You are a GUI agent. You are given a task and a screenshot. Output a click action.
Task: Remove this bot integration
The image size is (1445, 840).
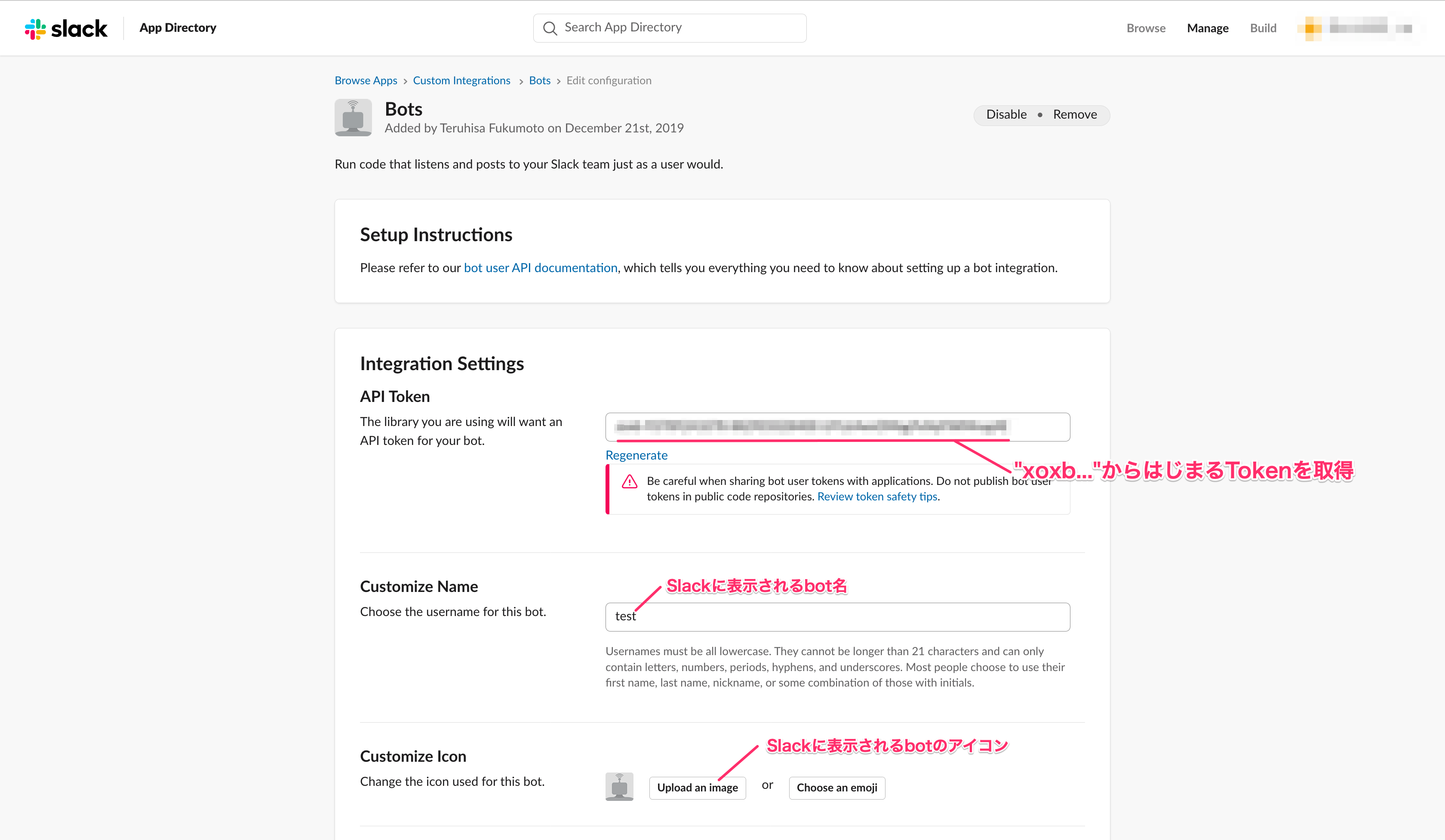pos(1075,115)
